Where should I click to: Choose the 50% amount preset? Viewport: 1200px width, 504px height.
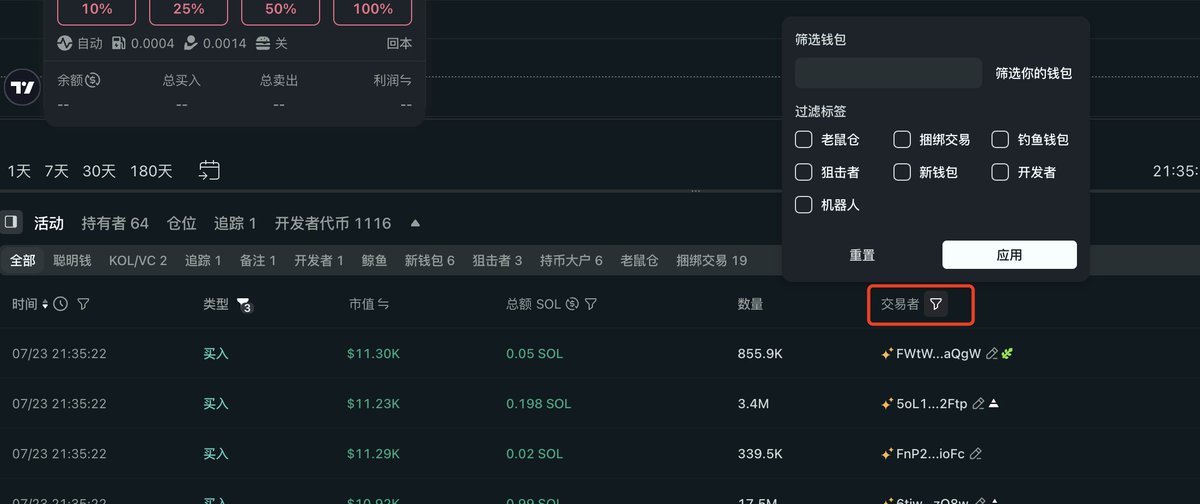pyautogui.click(x=281, y=9)
